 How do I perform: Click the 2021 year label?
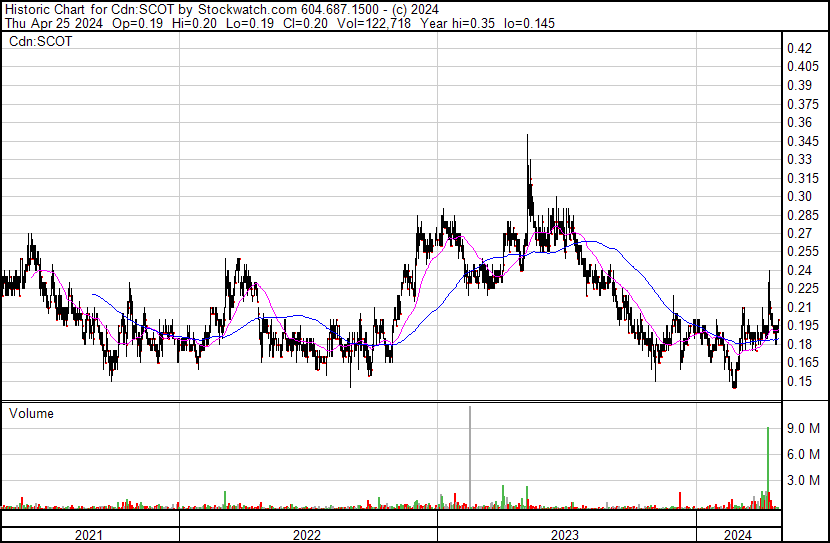[88, 535]
